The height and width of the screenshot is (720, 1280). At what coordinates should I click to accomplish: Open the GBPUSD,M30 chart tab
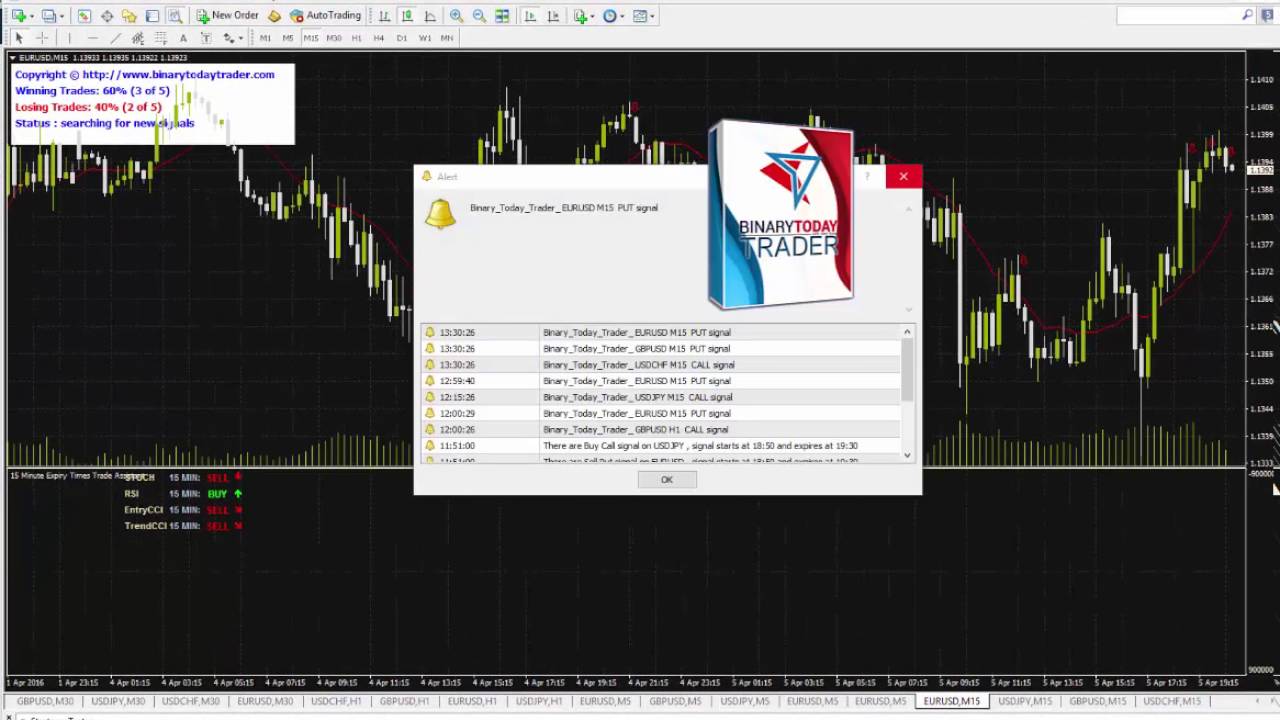coord(45,701)
